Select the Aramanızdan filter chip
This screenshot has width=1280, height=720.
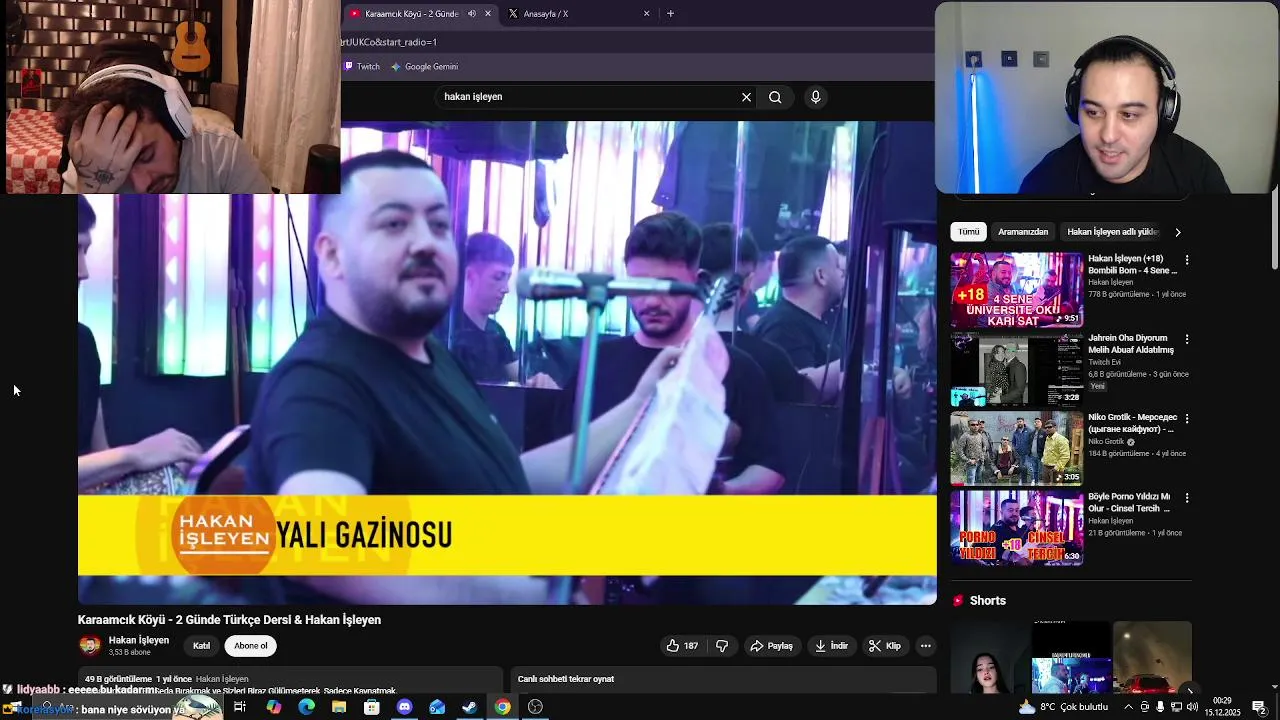click(1023, 232)
